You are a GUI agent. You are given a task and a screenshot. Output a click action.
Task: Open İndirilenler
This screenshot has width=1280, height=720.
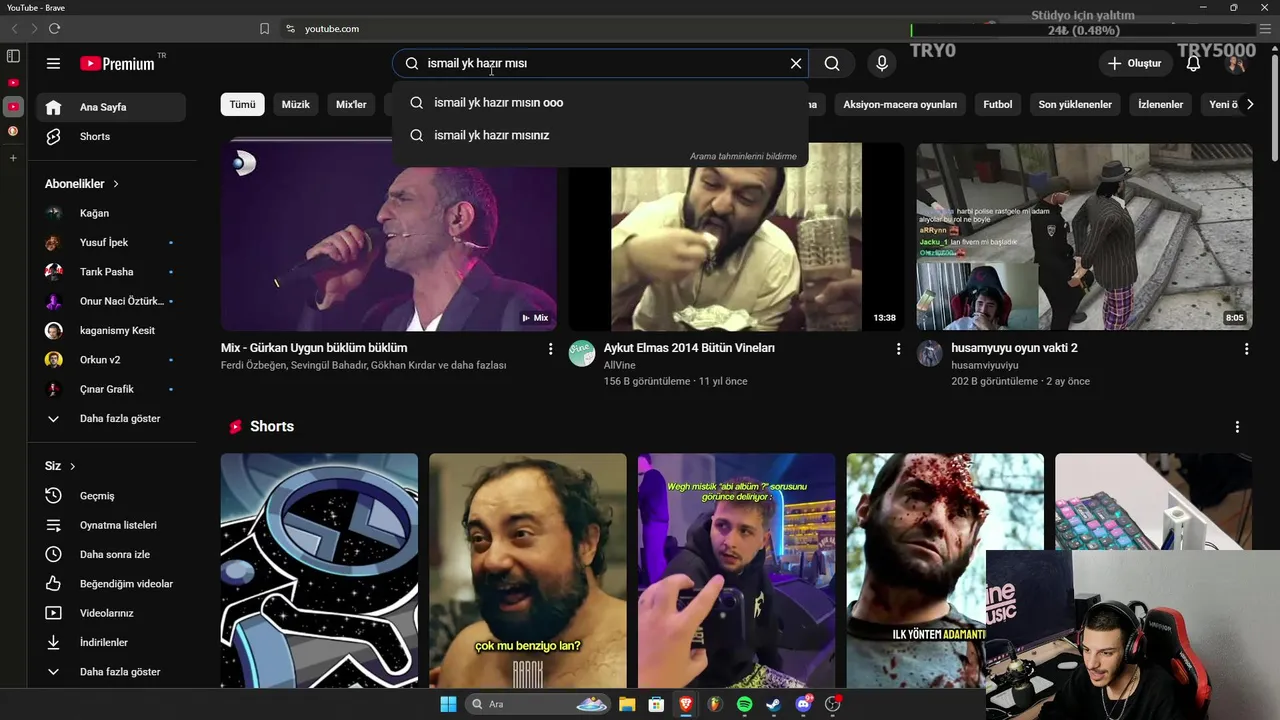(111, 642)
